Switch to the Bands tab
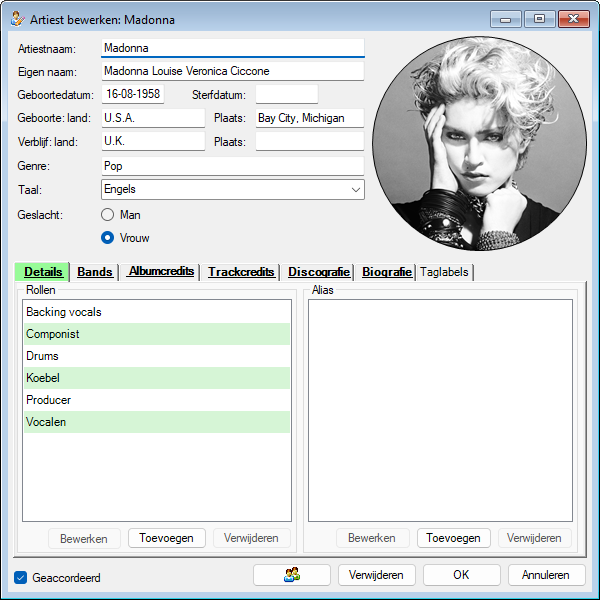The width and height of the screenshot is (600, 600). click(x=95, y=272)
